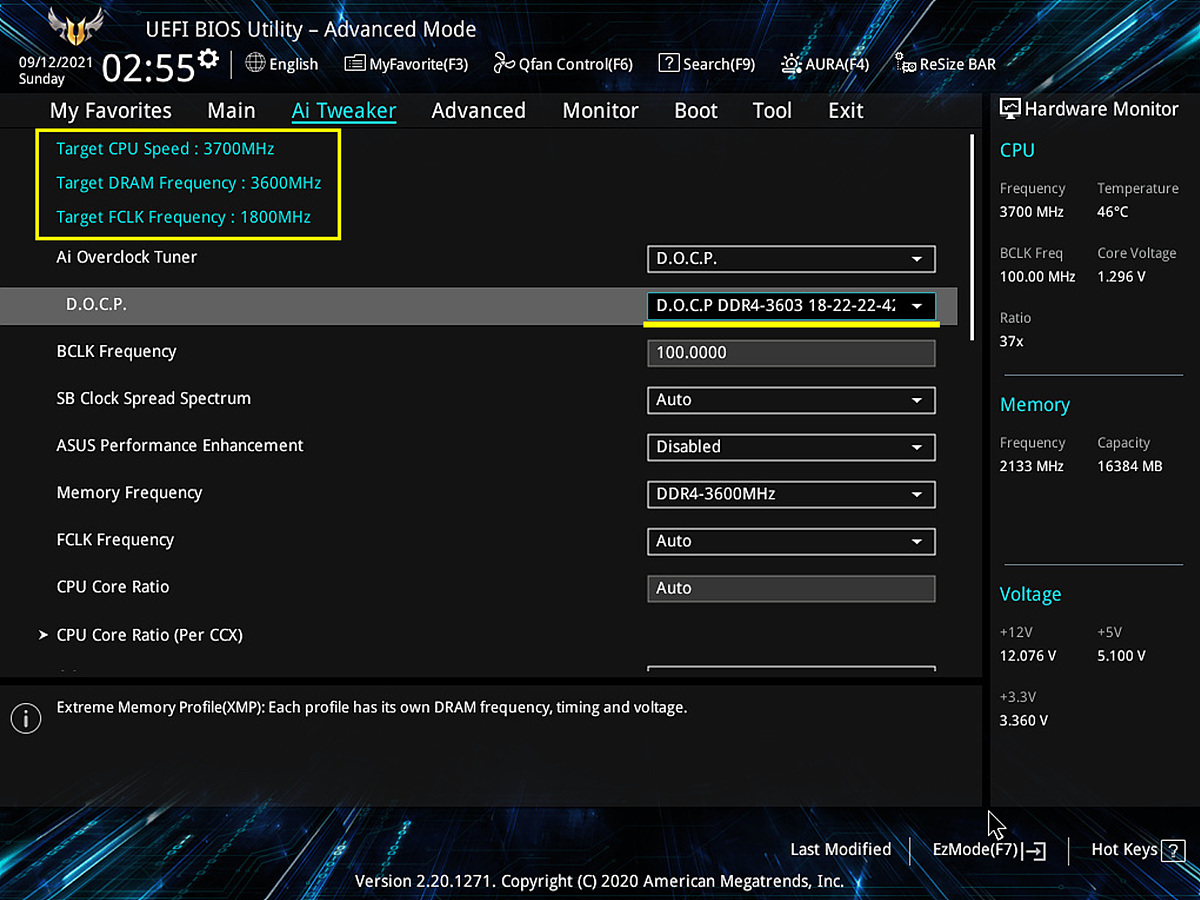Screen dimensions: 1200x900
Task: Click the Hardware Monitor display icon
Action: pyautogui.click(x=1010, y=110)
